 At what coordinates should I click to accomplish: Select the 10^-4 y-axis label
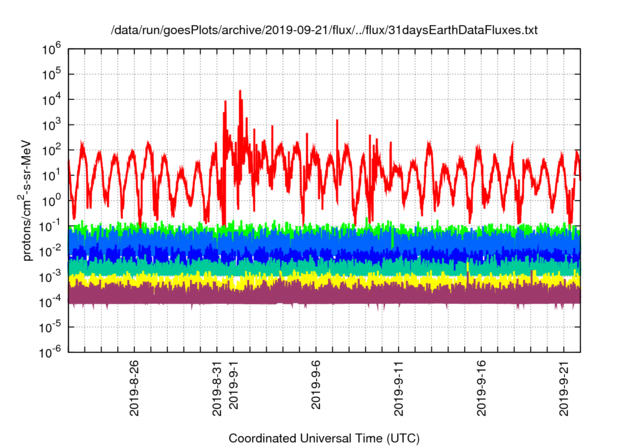coord(50,302)
